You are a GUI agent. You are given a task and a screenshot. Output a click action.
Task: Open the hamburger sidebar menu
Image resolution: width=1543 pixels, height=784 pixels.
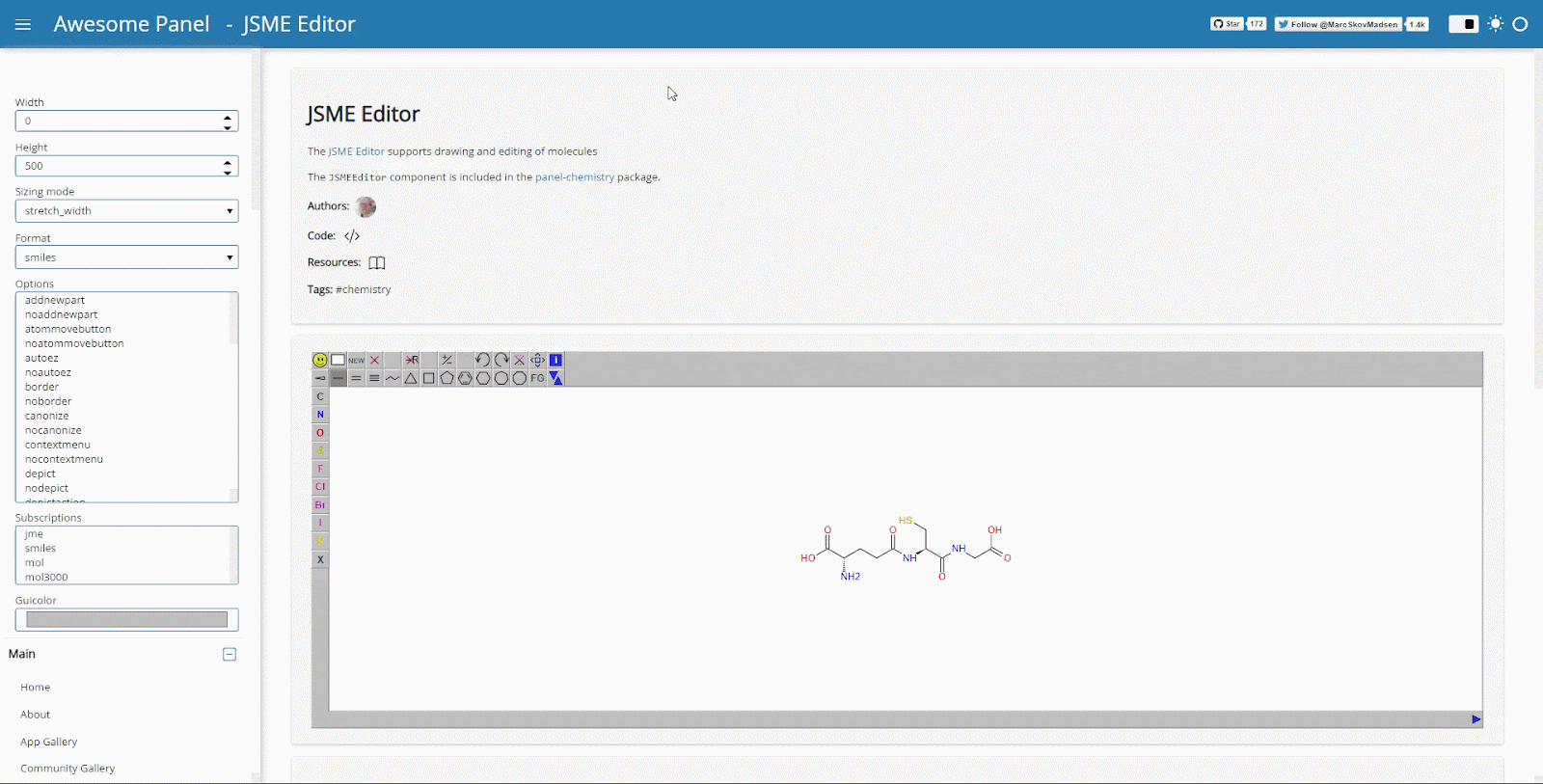(23, 24)
